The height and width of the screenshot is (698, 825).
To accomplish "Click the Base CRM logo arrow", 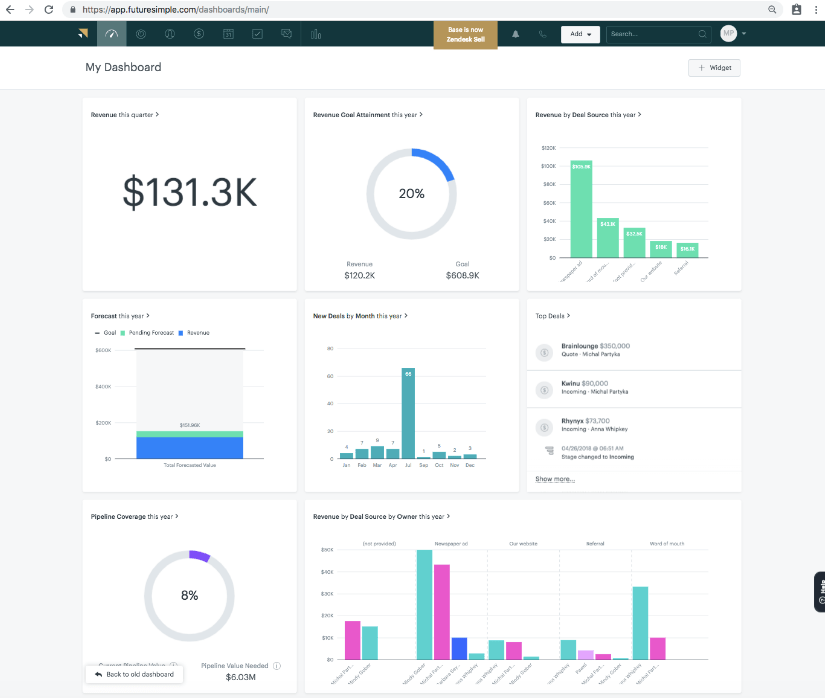I will [x=83, y=33].
